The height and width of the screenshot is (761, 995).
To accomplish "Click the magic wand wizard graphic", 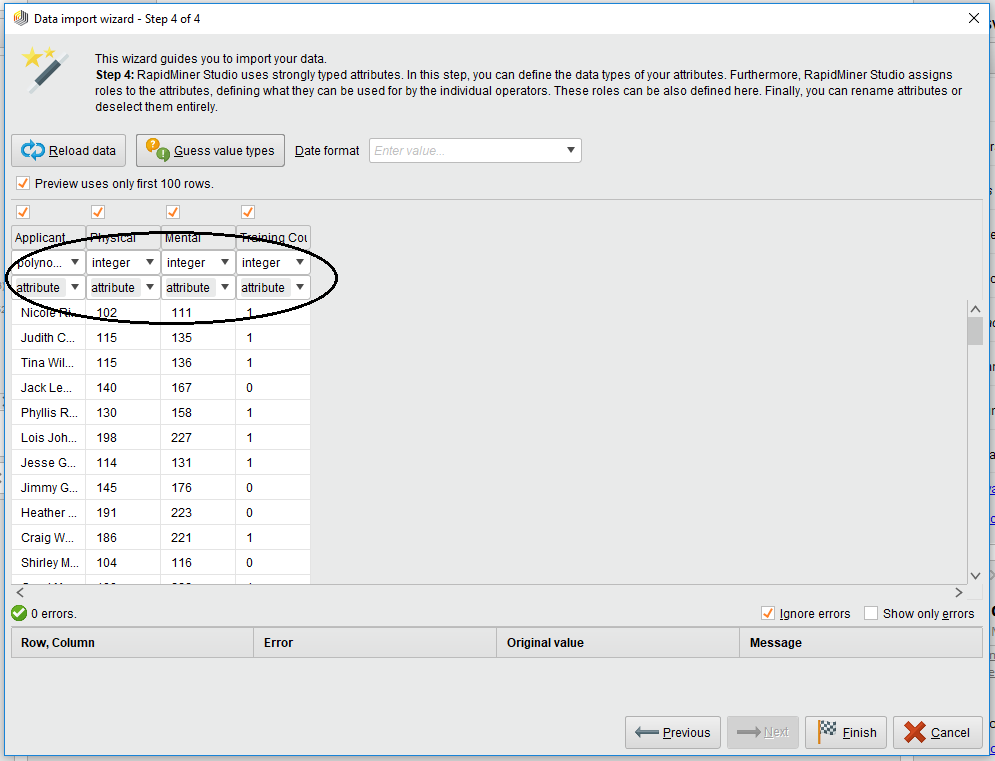I will 45,70.
